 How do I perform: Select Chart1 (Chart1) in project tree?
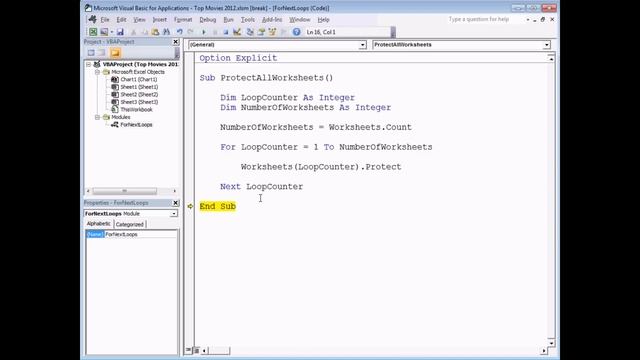[139, 80]
